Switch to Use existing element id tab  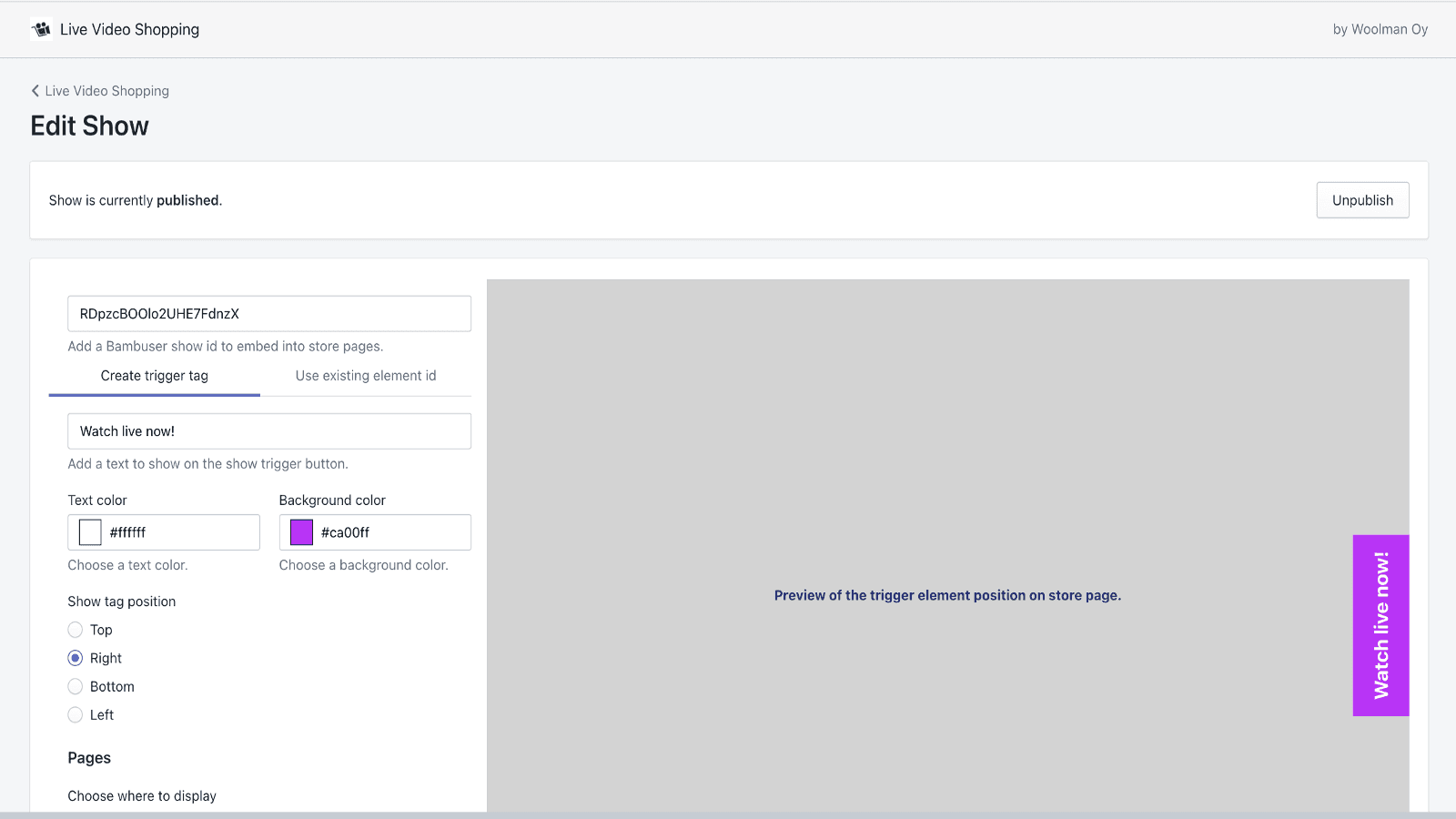[x=366, y=376]
